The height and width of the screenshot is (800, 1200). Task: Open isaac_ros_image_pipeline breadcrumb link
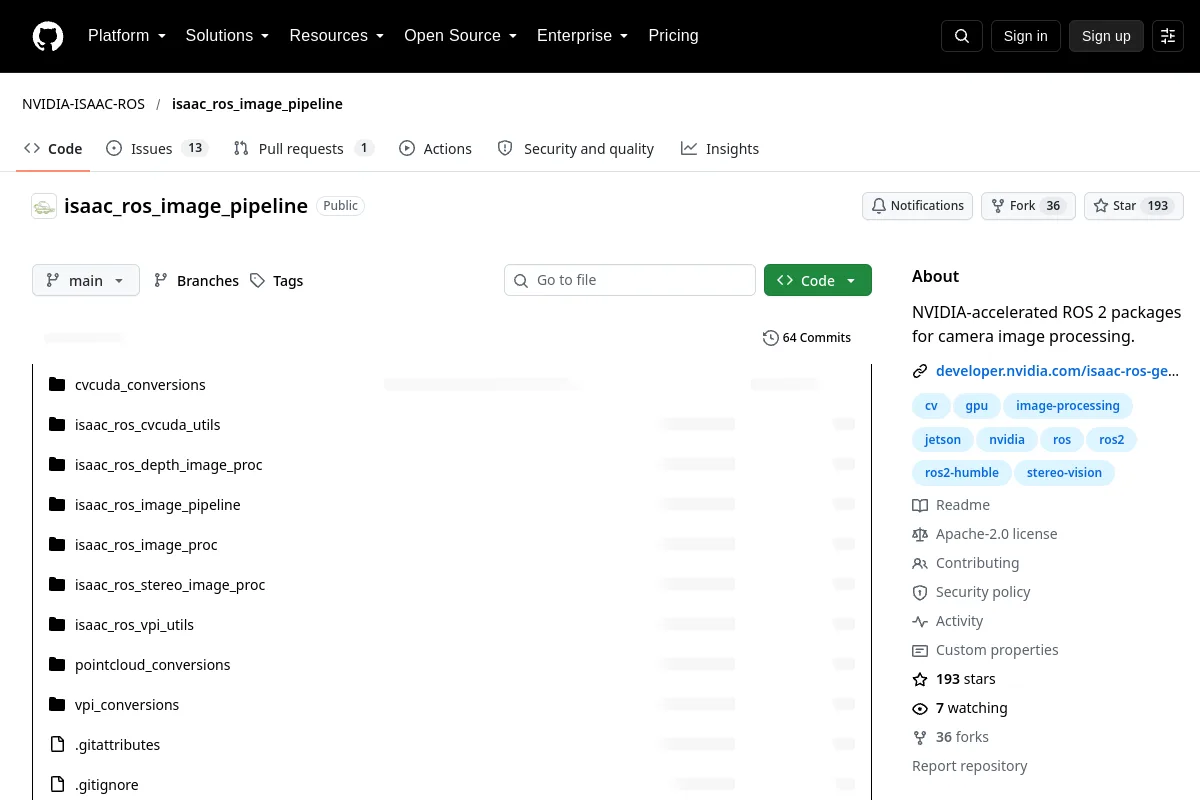[x=257, y=104]
